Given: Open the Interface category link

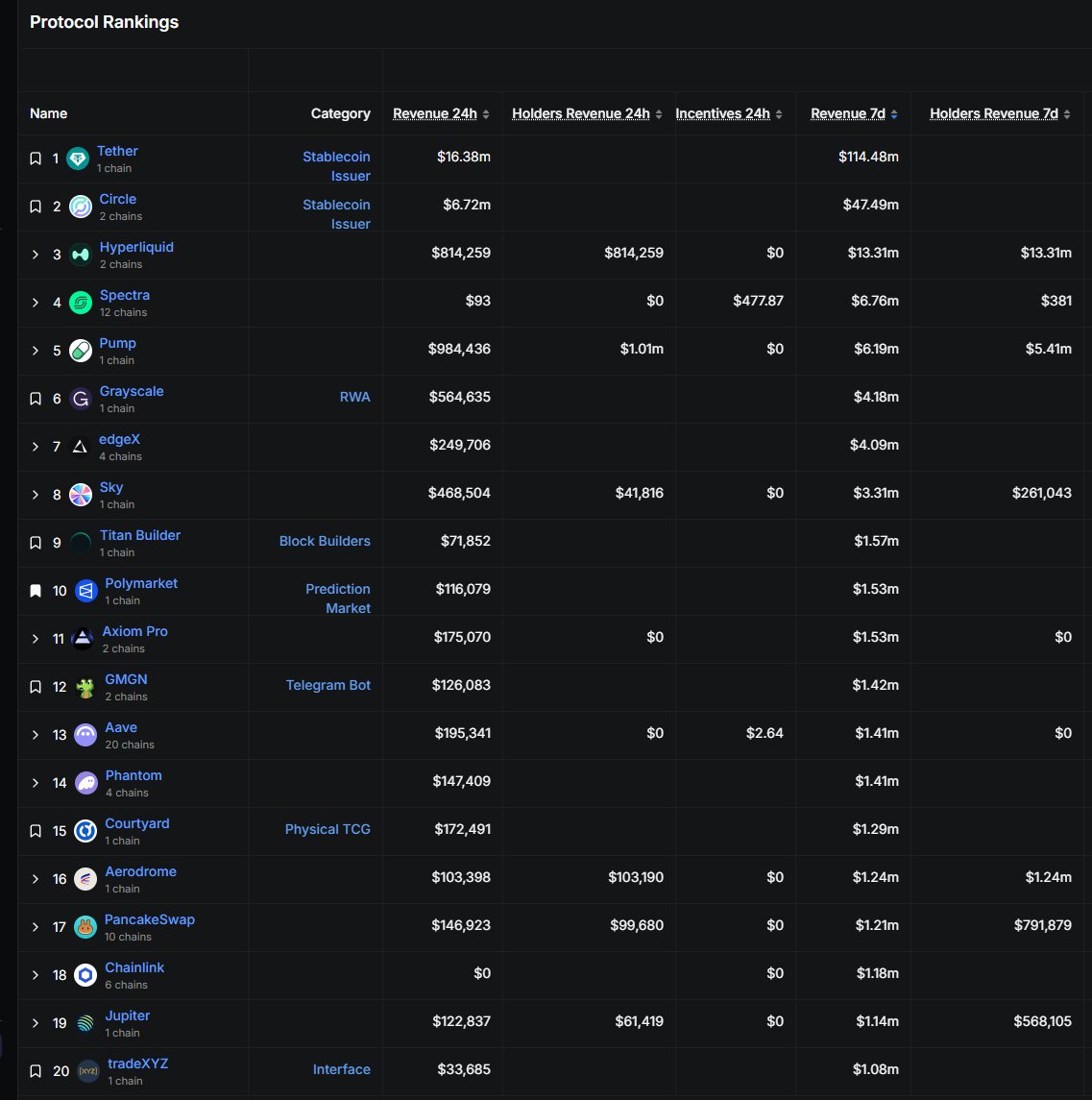Looking at the screenshot, I should point(342,1069).
